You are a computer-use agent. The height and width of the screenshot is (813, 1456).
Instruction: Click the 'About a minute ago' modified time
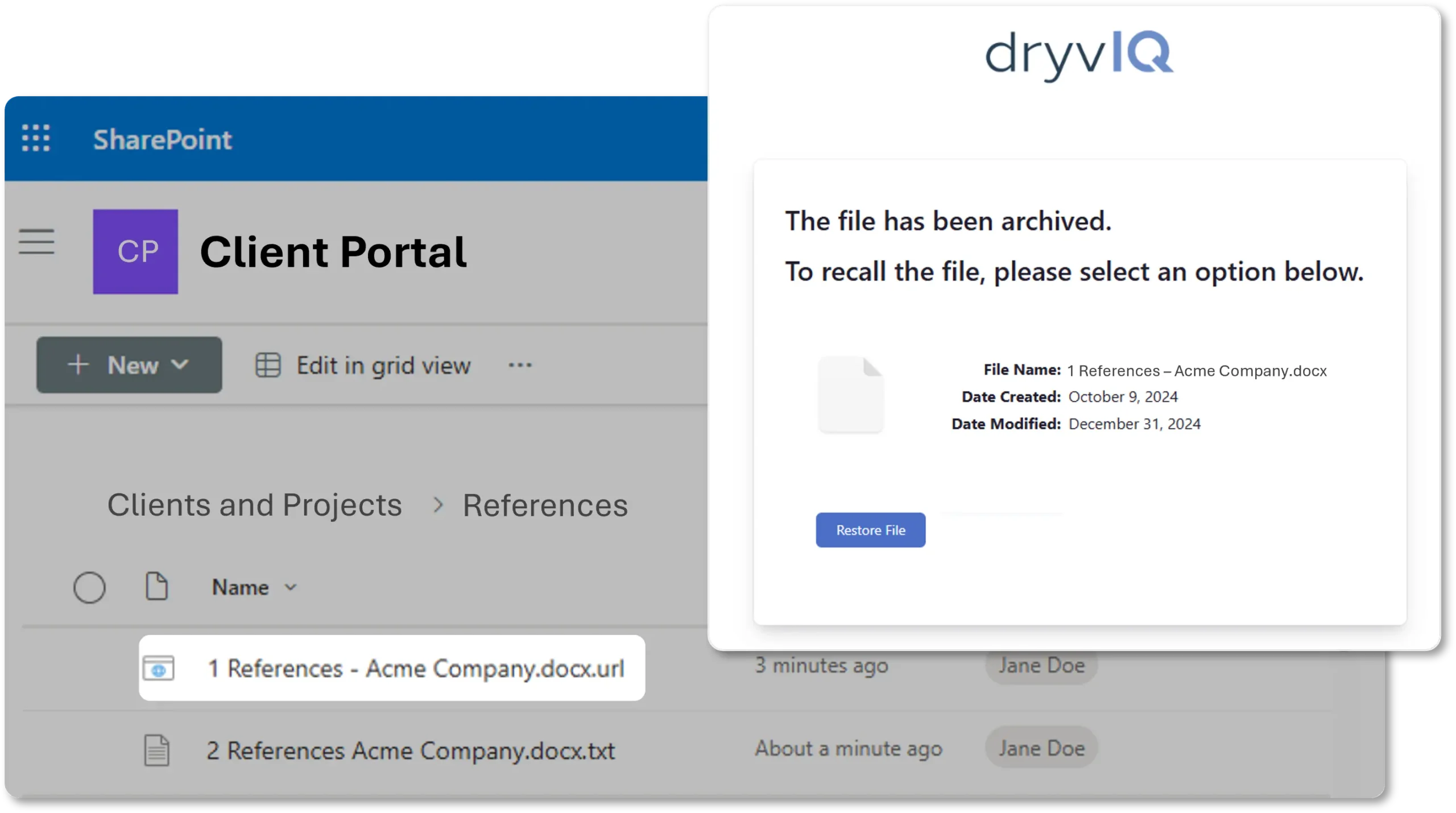tap(848, 748)
